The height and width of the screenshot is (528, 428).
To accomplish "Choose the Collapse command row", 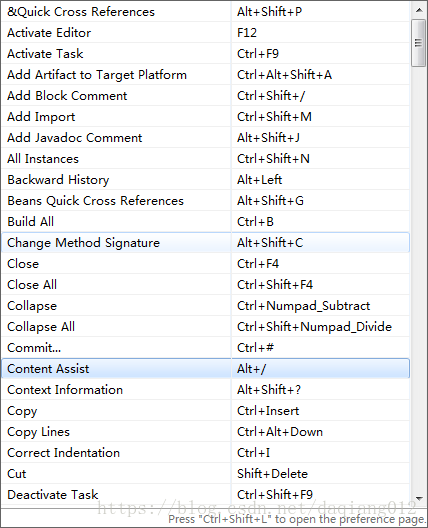I will tap(205, 306).
